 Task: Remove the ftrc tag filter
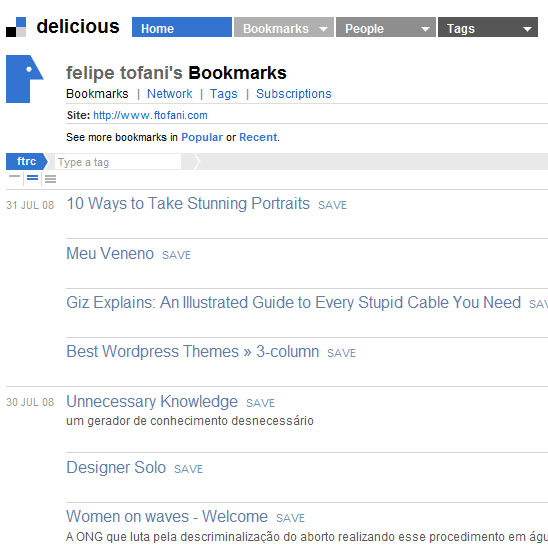27,161
